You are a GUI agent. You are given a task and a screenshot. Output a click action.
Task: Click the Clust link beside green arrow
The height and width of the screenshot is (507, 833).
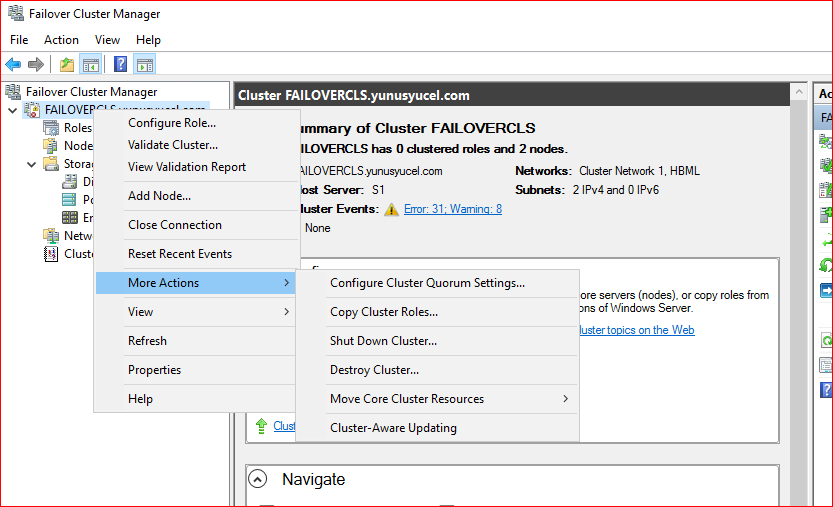pos(284,426)
